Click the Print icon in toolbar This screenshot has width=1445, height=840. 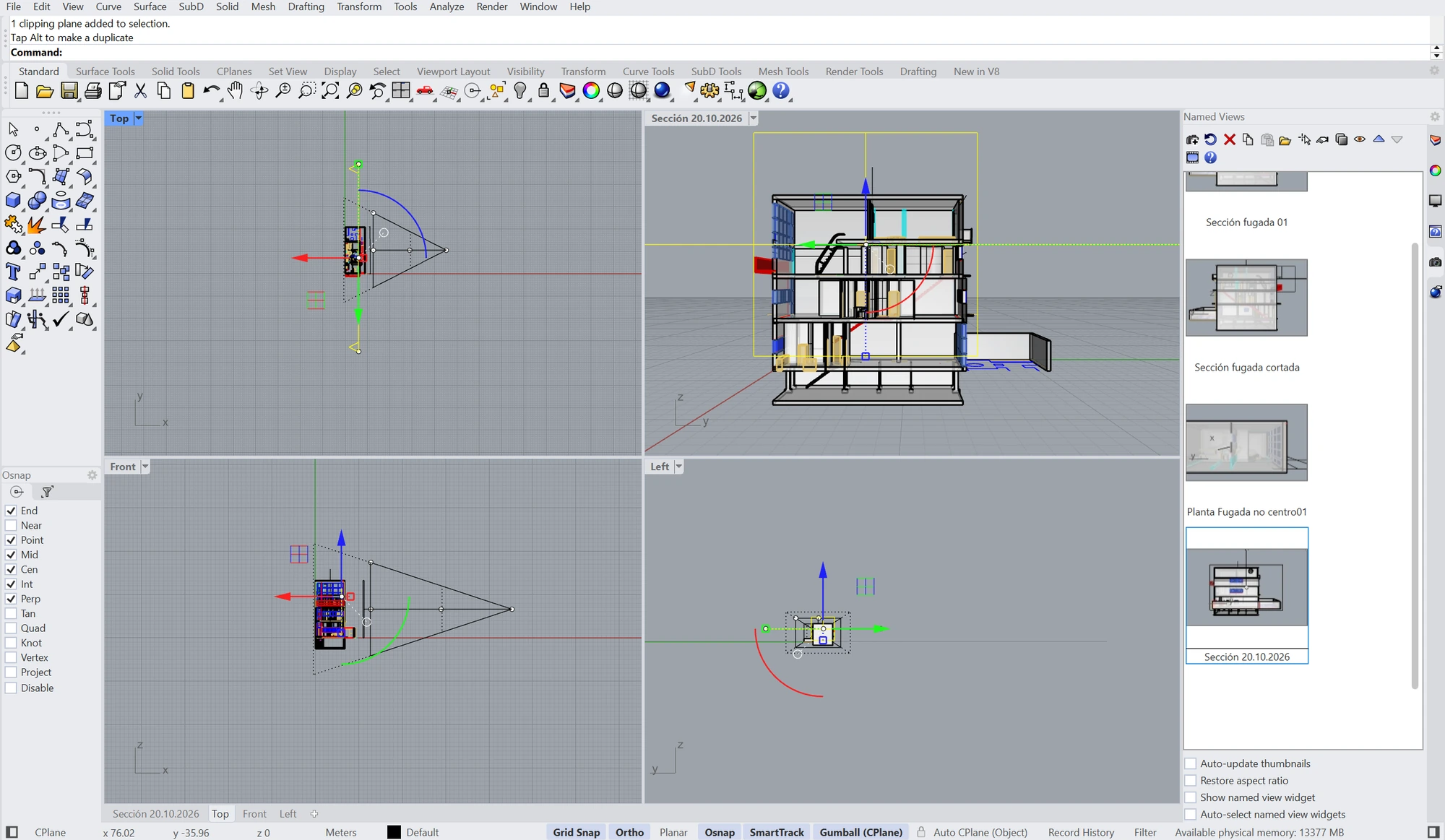click(93, 91)
